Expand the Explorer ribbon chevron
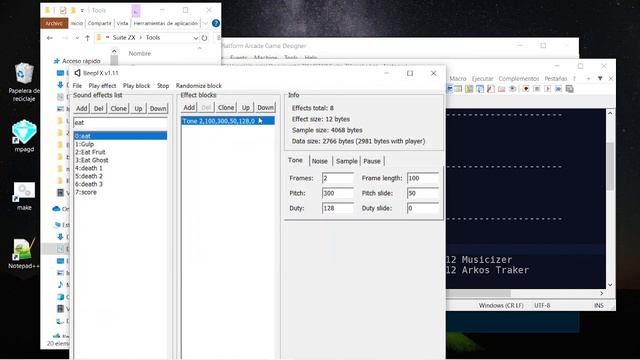The width and height of the screenshot is (640, 360). [205, 23]
